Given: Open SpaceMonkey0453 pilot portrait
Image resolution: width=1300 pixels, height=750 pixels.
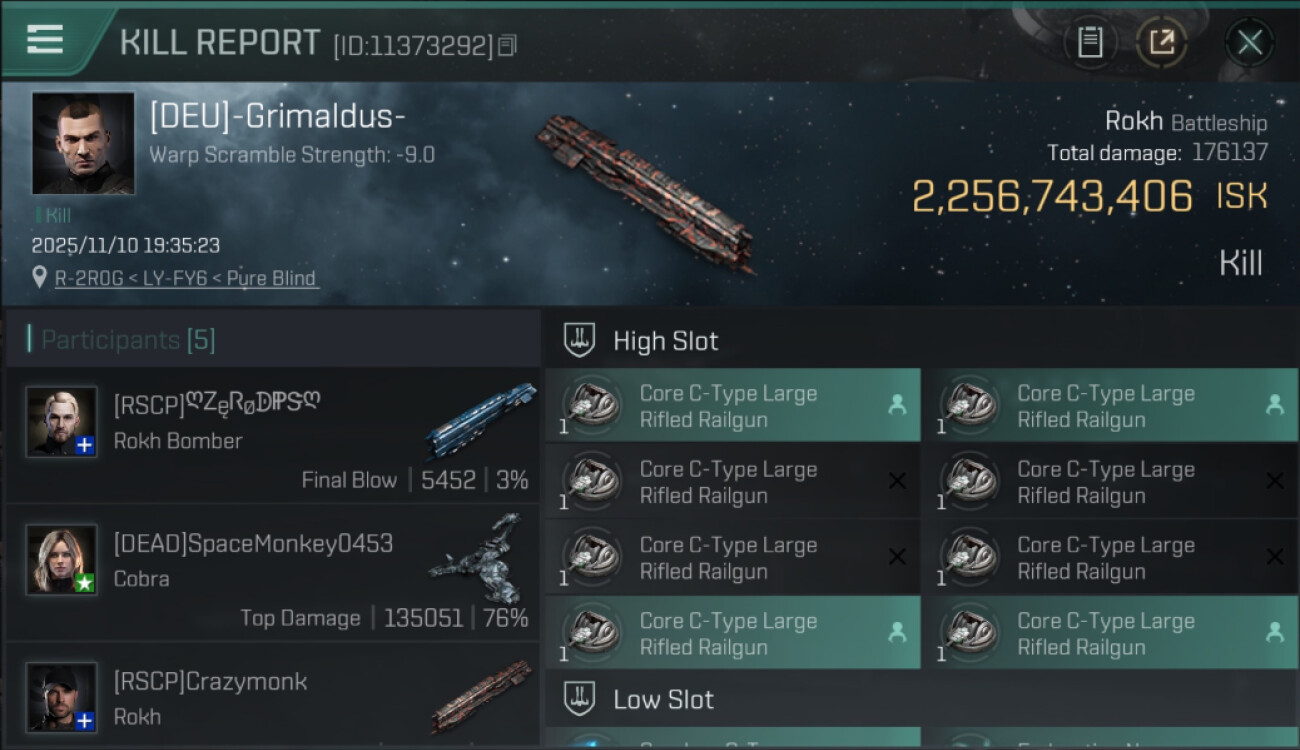Looking at the screenshot, I should click(x=62, y=559).
